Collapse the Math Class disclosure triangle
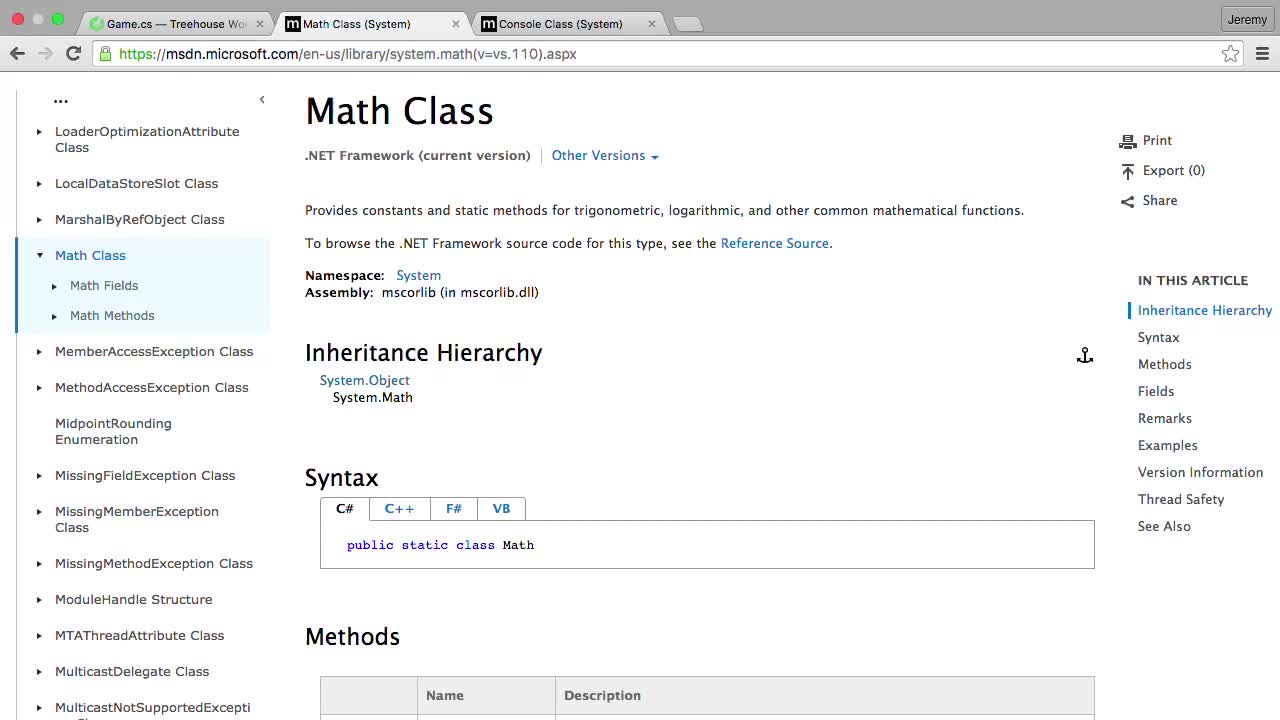This screenshot has width=1280, height=720. coord(39,255)
